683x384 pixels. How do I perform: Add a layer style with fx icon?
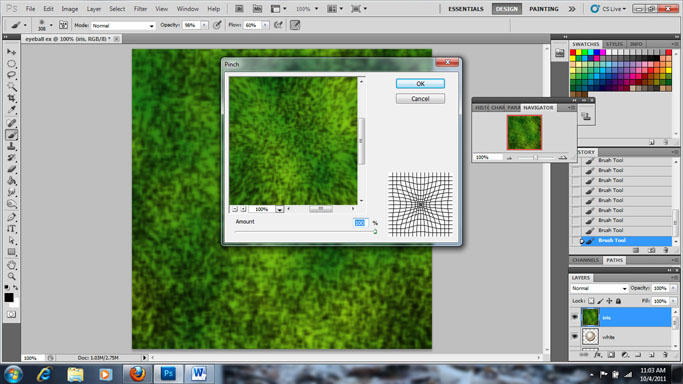(598, 355)
